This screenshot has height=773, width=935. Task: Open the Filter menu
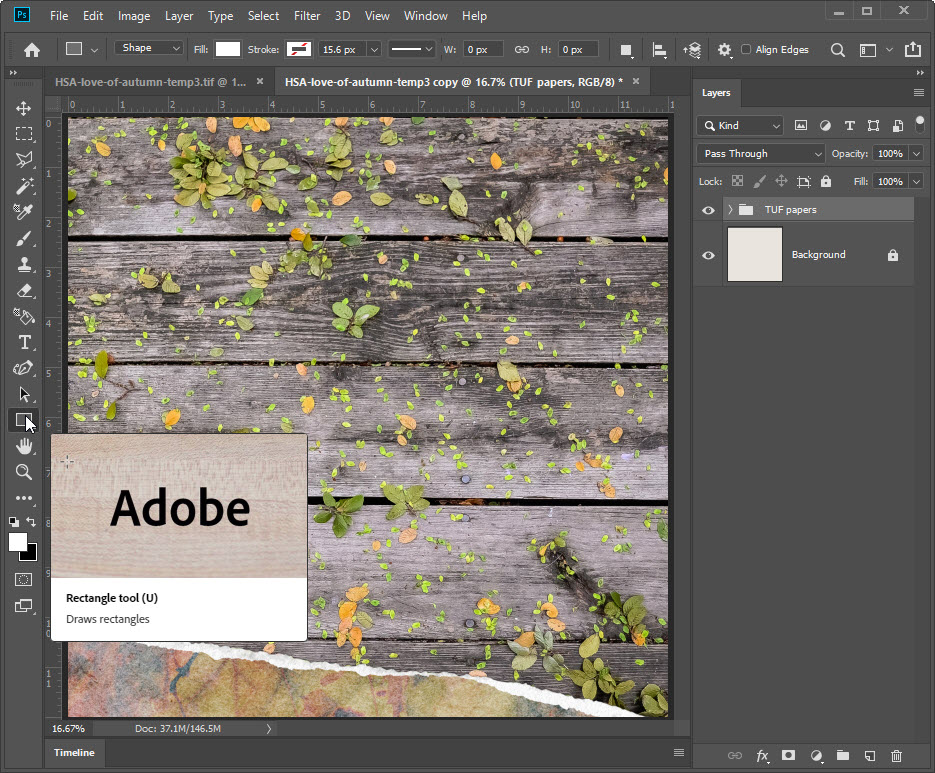pos(307,16)
